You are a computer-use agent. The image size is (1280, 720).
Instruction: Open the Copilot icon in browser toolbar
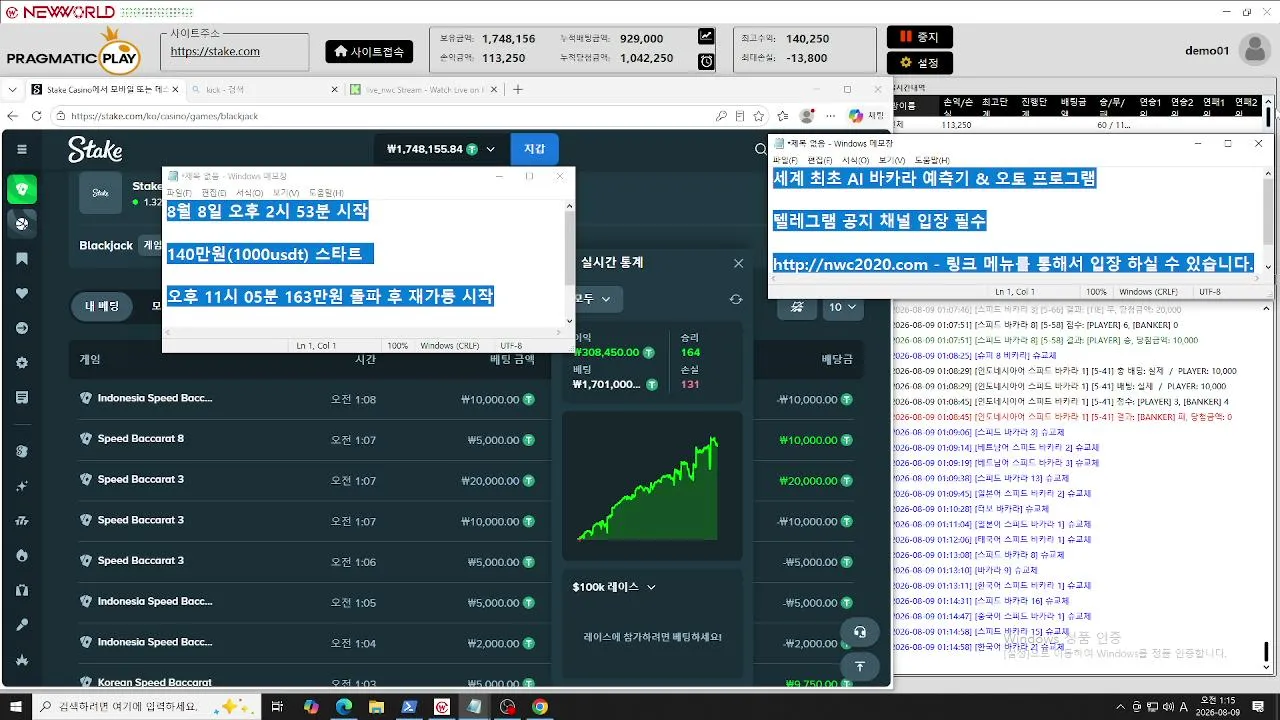pos(856,116)
